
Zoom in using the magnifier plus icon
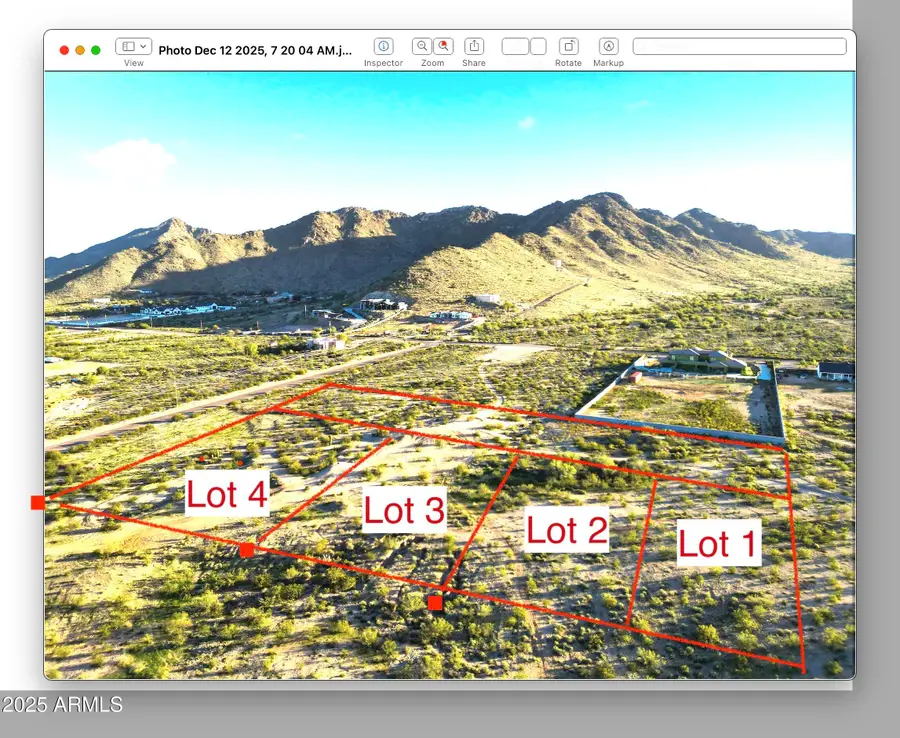442,46
